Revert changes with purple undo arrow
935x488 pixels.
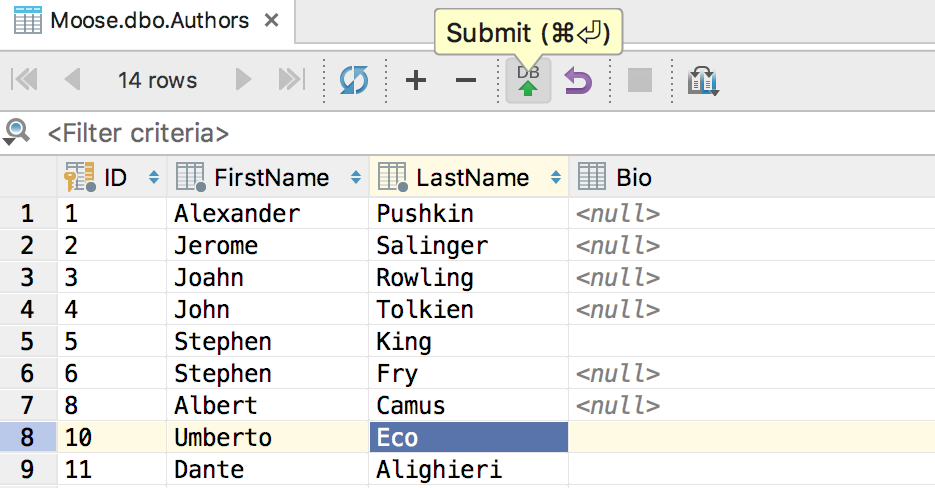(578, 81)
